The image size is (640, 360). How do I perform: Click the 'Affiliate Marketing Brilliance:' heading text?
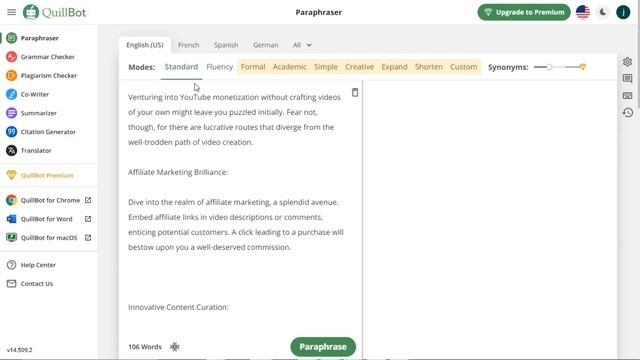tap(178, 172)
